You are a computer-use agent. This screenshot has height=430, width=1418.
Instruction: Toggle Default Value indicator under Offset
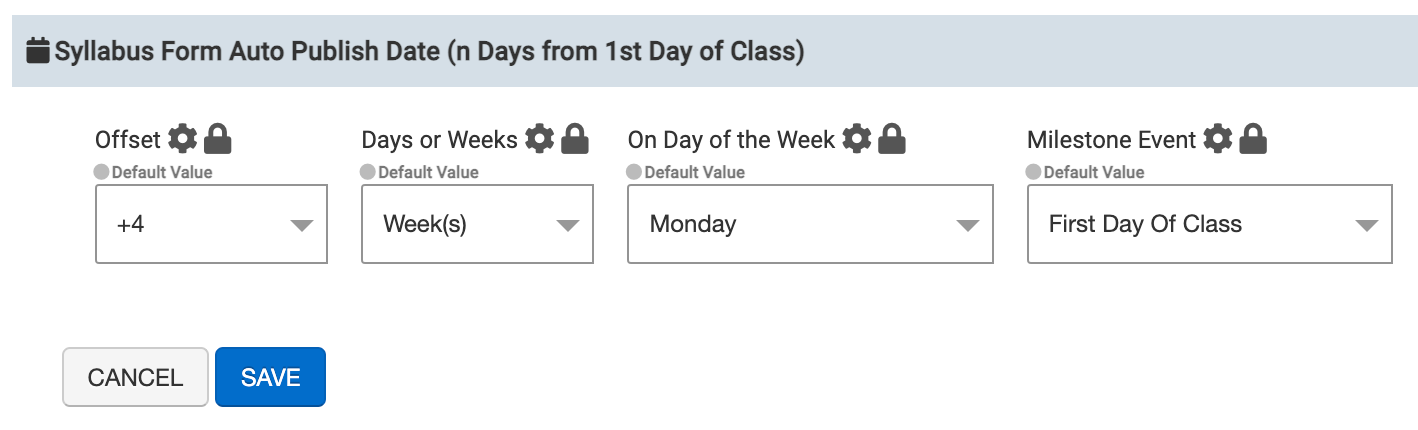click(x=101, y=172)
